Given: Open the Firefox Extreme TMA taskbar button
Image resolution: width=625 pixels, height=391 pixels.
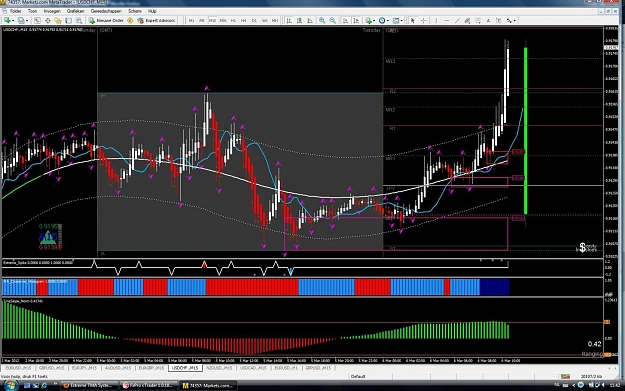Looking at the screenshot, I should [89, 385].
